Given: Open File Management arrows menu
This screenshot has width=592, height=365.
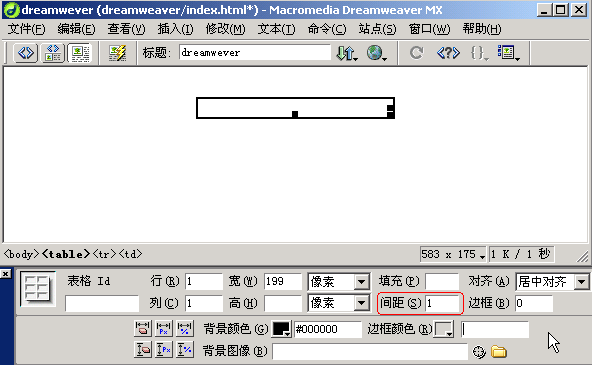Looking at the screenshot, I should click(347, 53).
